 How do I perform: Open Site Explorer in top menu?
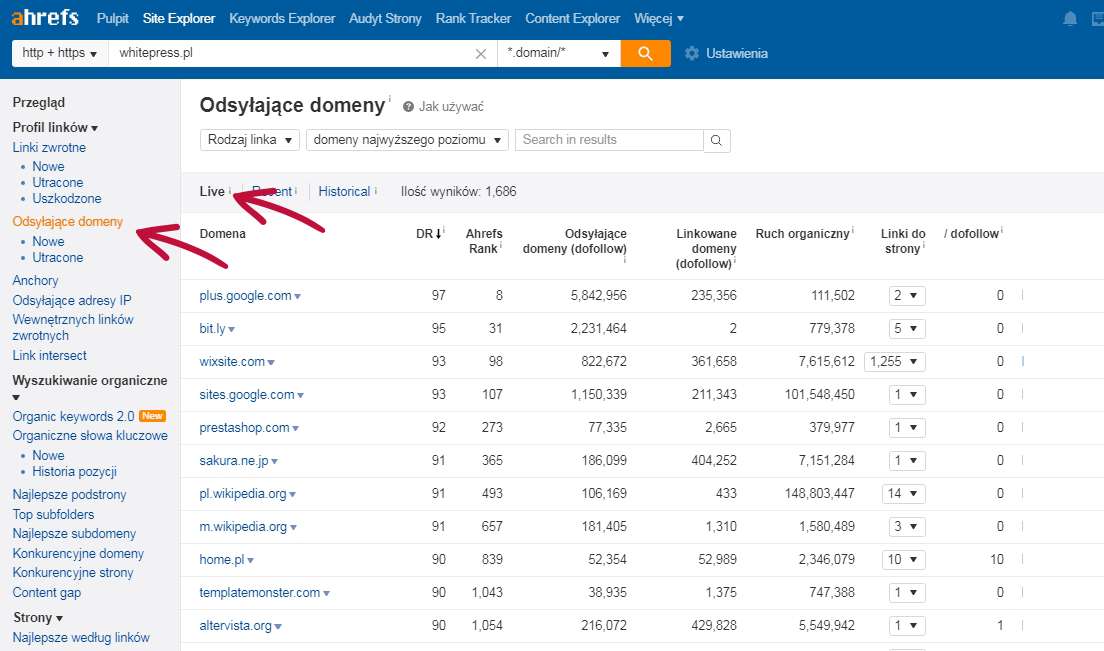click(x=179, y=18)
